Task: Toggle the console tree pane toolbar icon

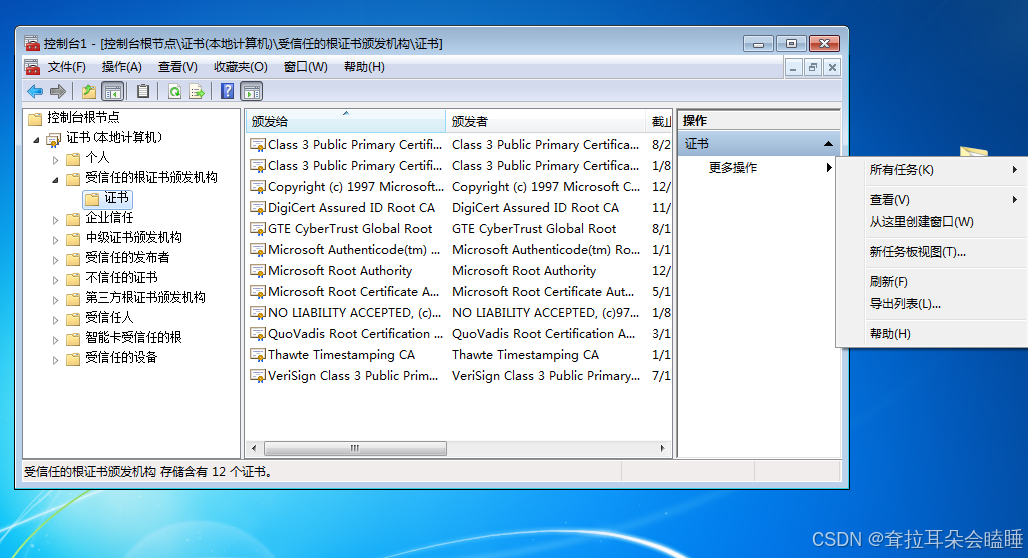Action: [x=113, y=92]
